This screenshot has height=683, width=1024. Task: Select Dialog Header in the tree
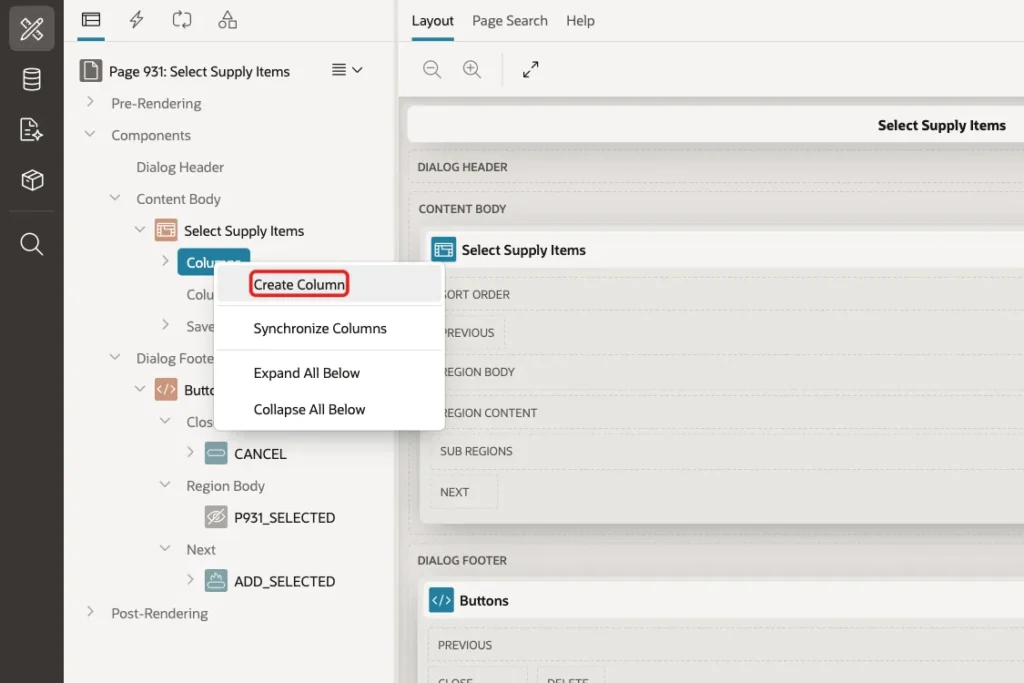click(180, 167)
